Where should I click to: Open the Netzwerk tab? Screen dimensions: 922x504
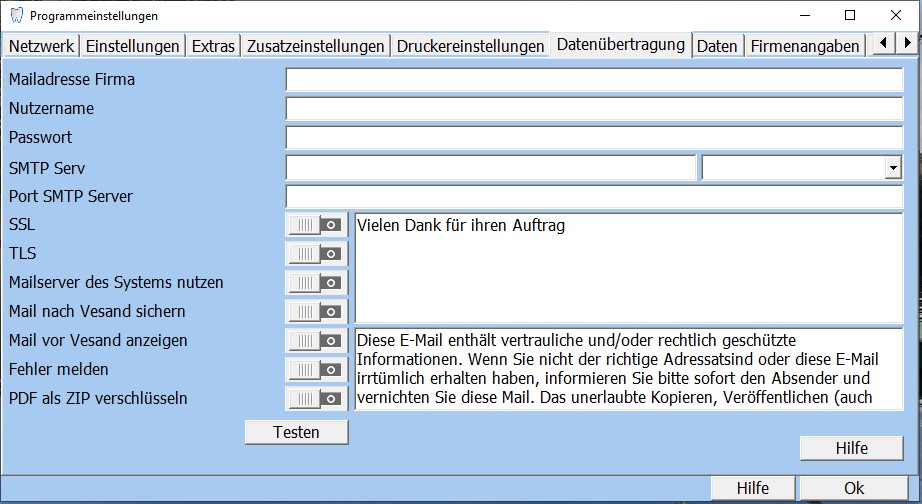(41, 46)
